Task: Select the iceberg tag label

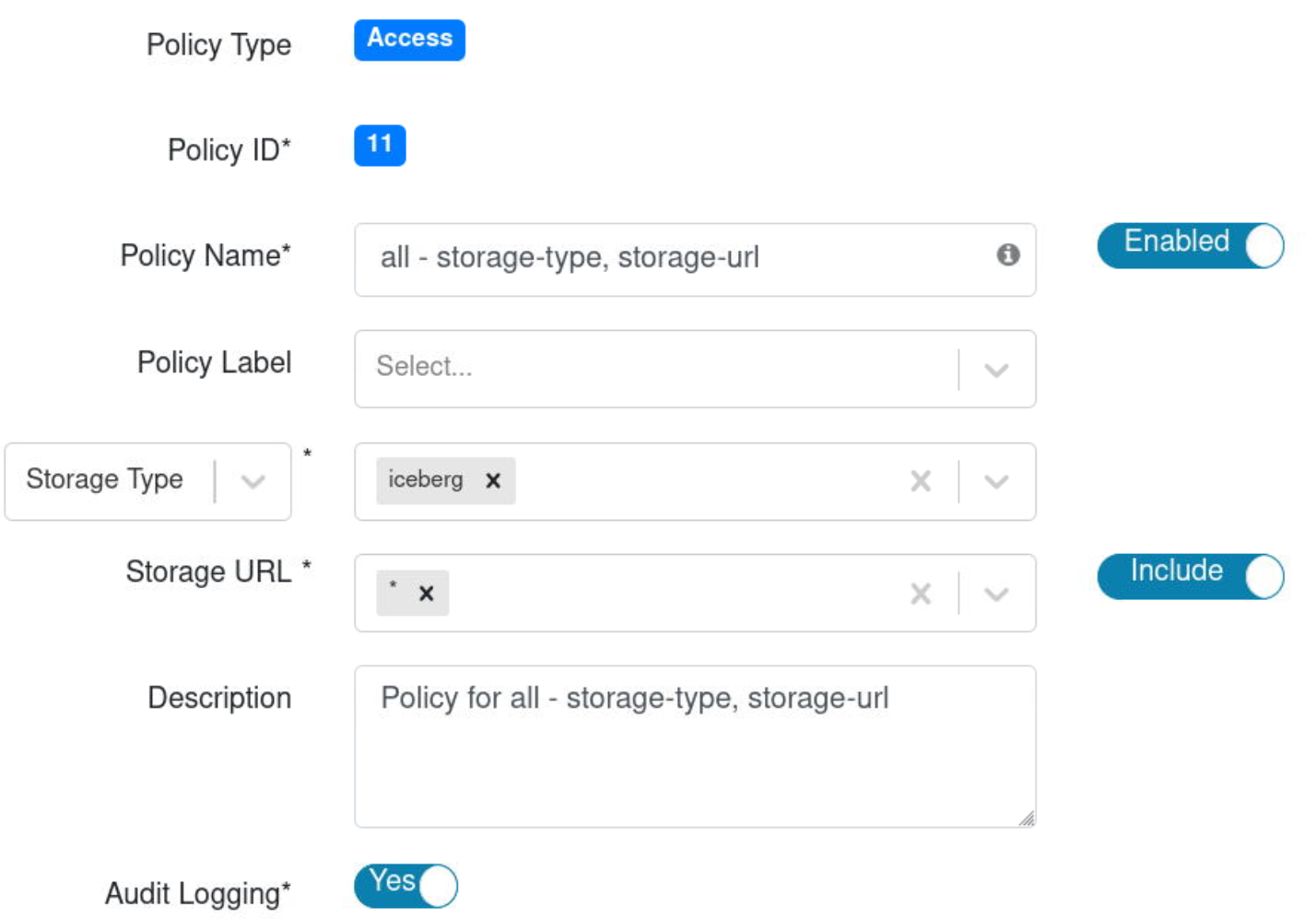Action: coord(426,480)
